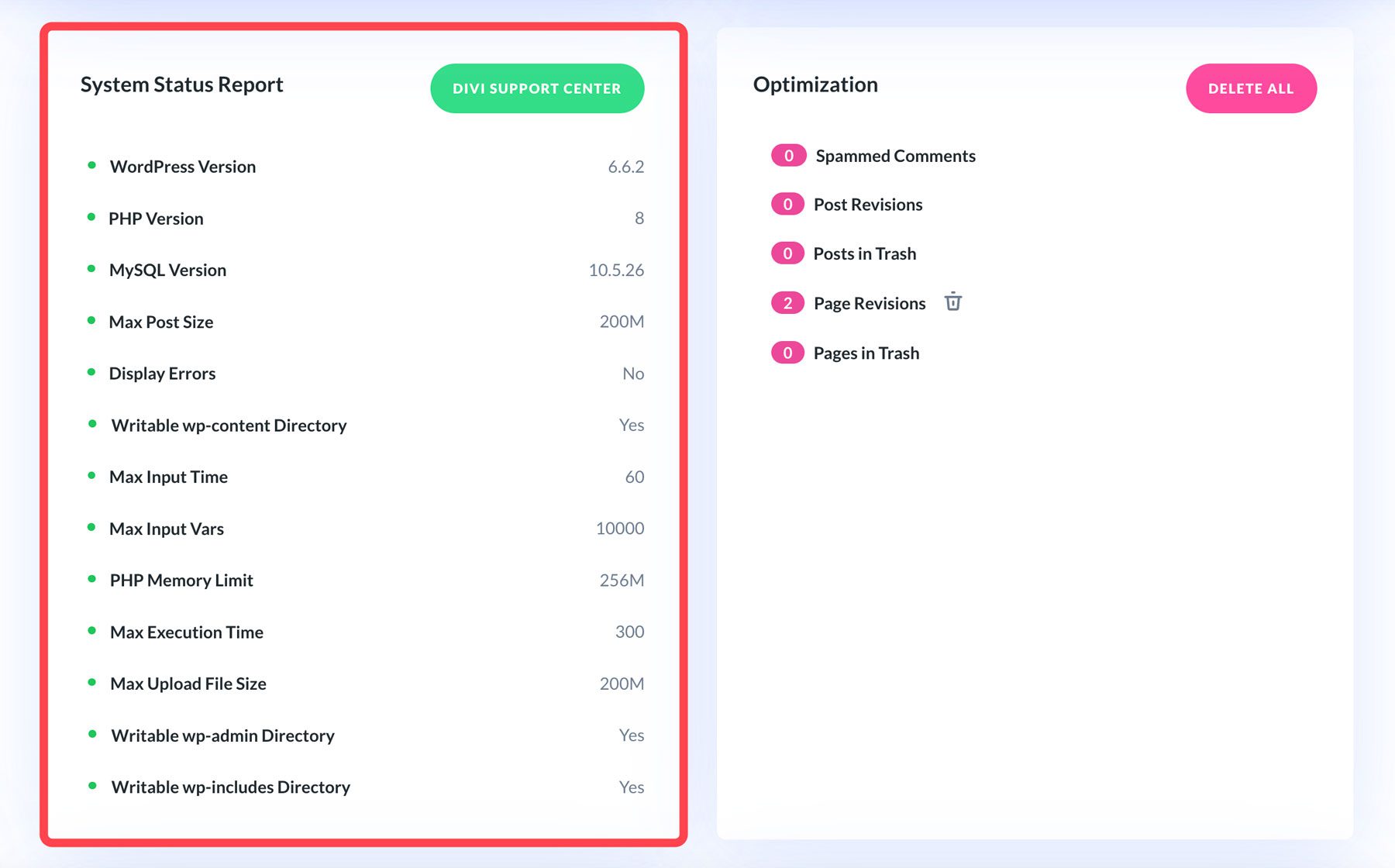Click the System Status Report heading
The image size is (1395, 868).
182,84
